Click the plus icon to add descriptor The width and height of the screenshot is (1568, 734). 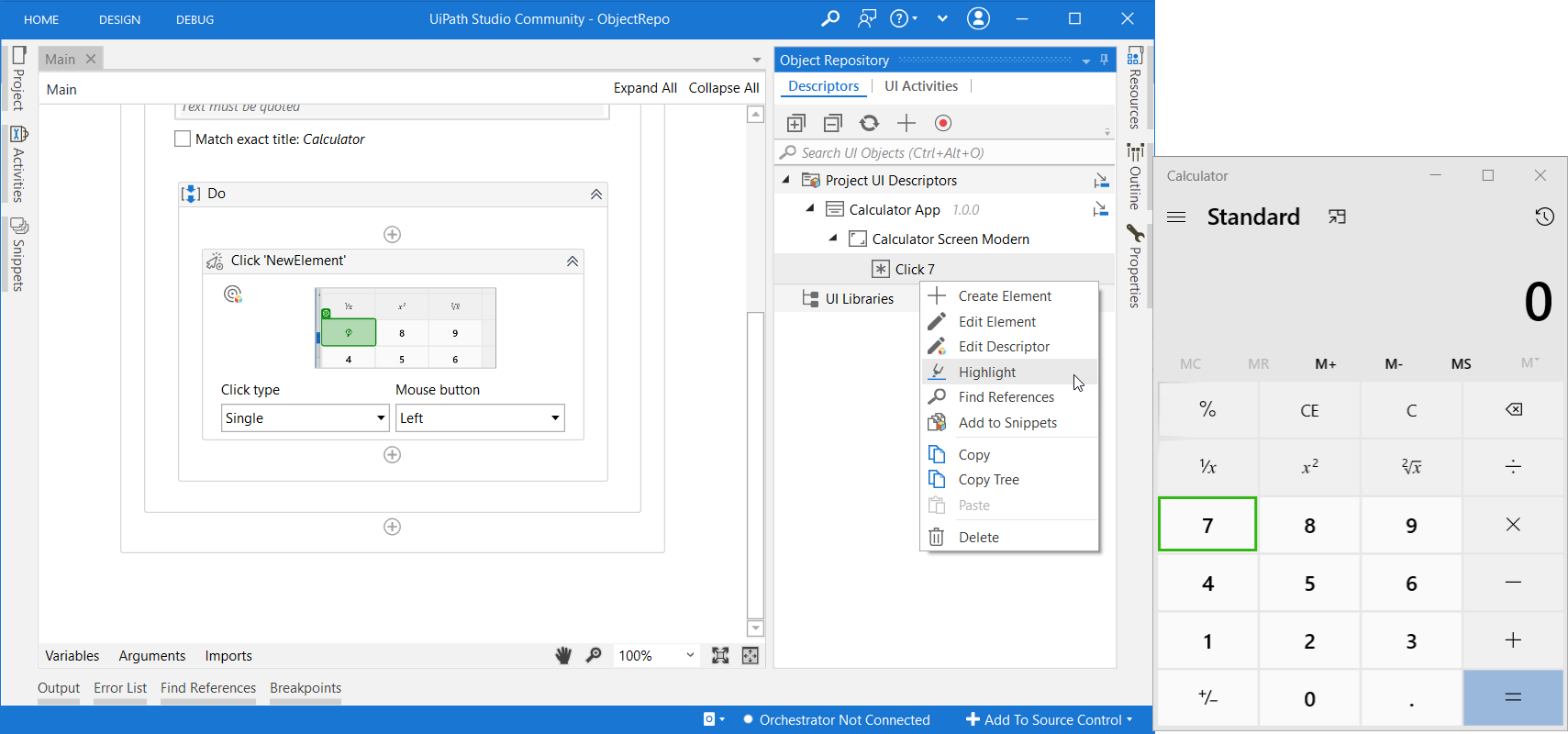point(906,123)
